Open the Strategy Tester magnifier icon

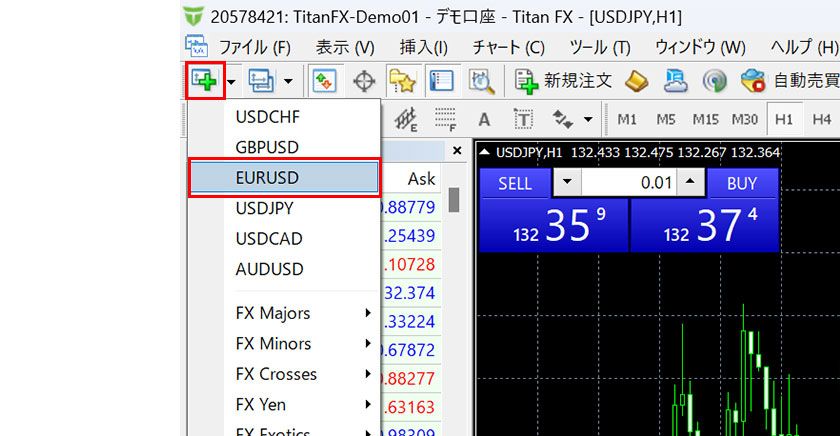pos(482,81)
